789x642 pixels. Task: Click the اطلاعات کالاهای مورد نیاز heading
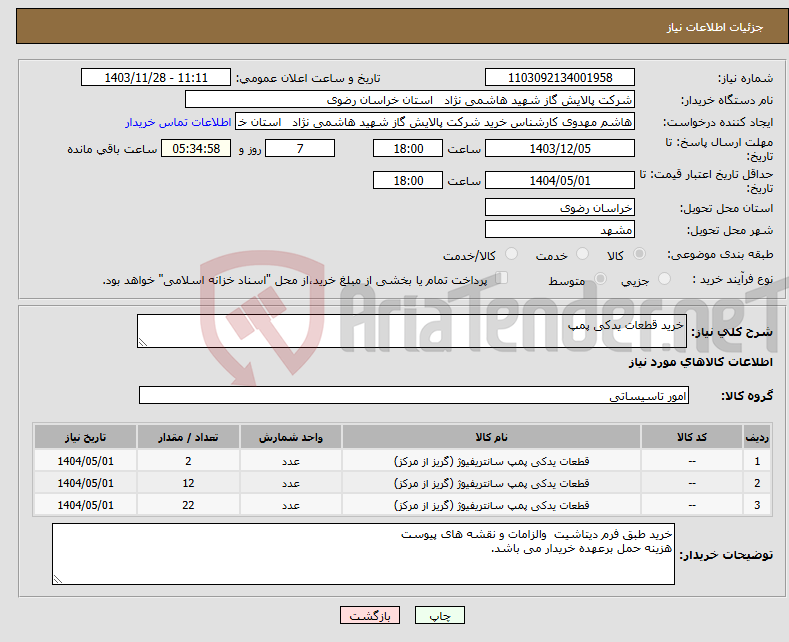coord(700,362)
